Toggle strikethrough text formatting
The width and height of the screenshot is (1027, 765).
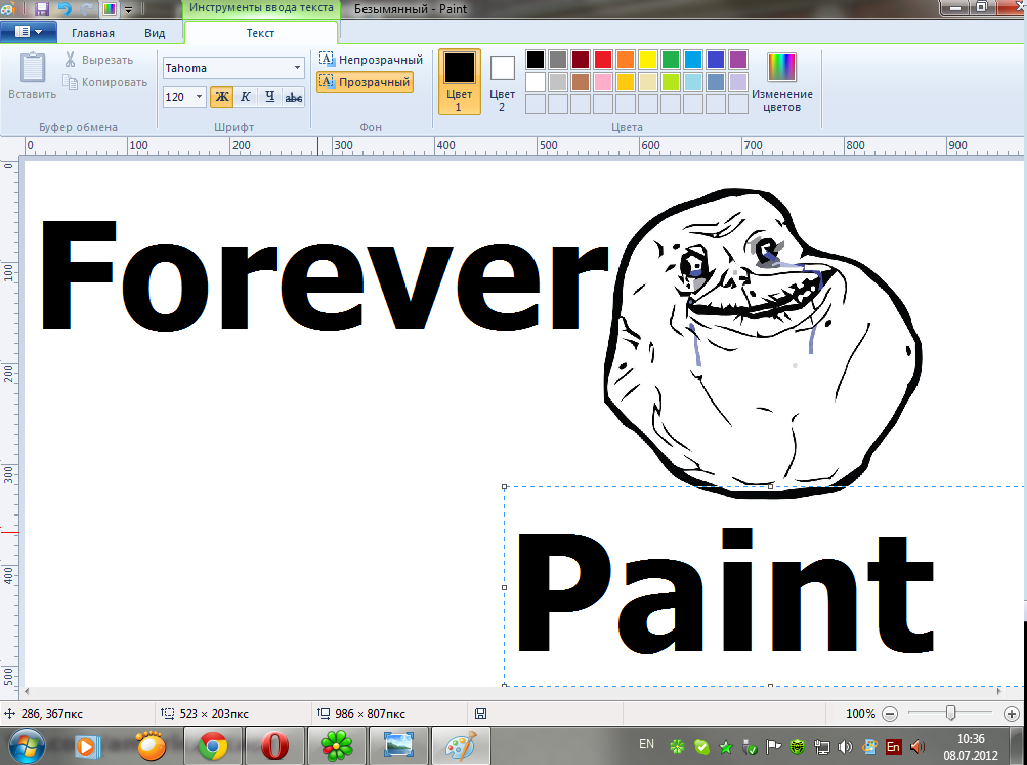(x=294, y=97)
